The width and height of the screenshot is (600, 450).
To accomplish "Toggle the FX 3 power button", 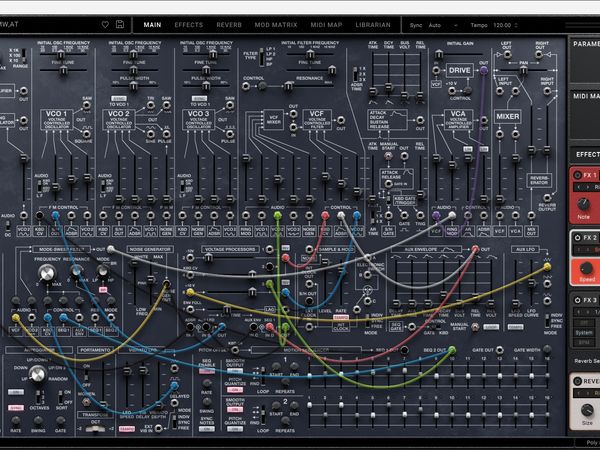I will 577,300.
